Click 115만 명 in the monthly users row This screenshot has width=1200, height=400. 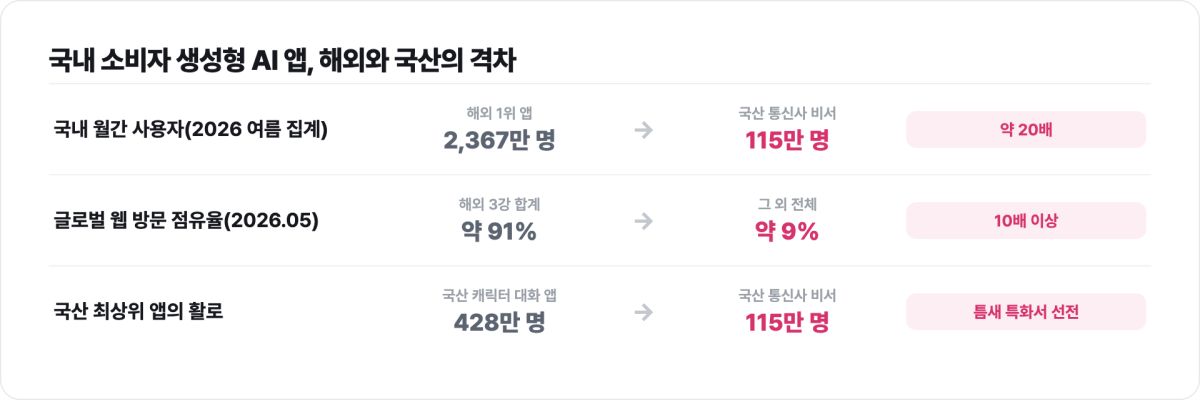coord(787,140)
